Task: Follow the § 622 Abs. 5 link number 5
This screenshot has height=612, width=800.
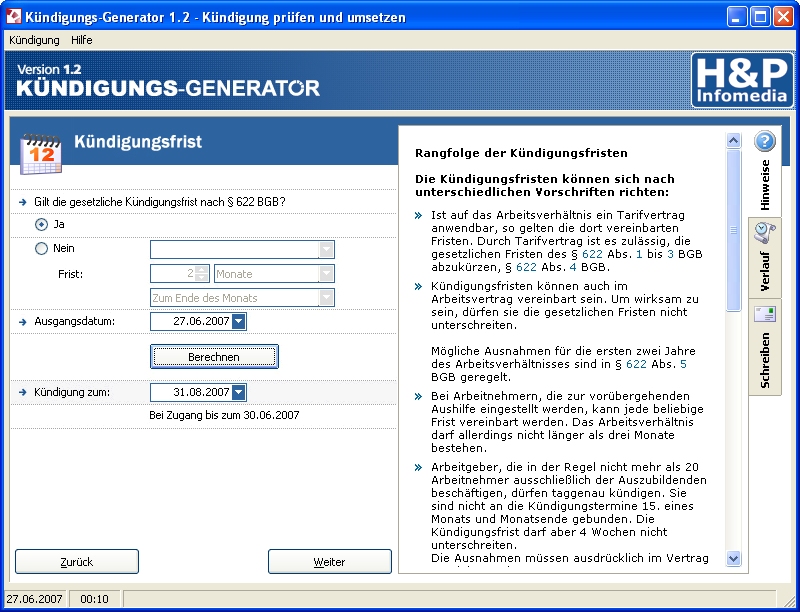Action: point(683,364)
